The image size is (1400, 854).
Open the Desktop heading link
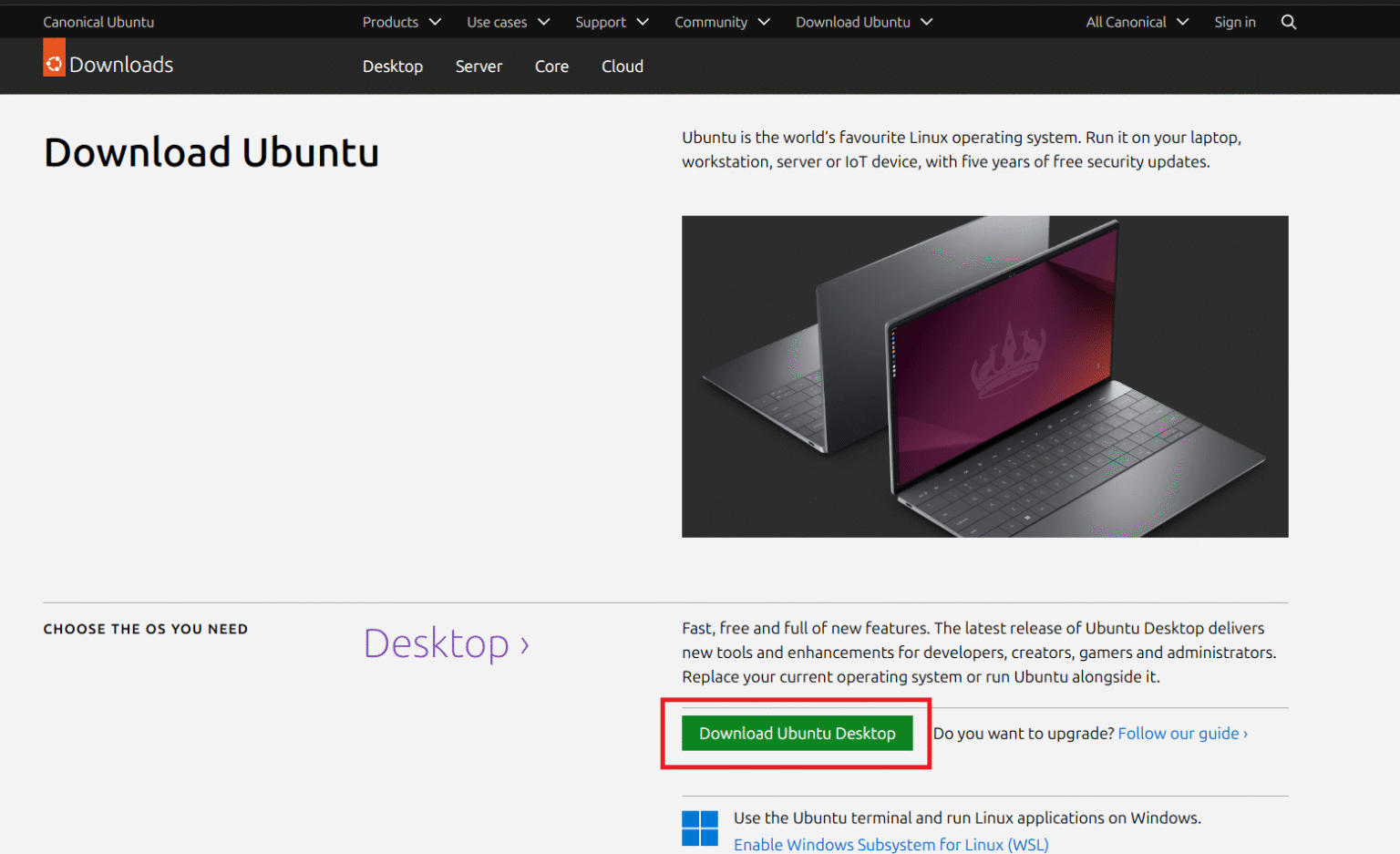pos(446,643)
